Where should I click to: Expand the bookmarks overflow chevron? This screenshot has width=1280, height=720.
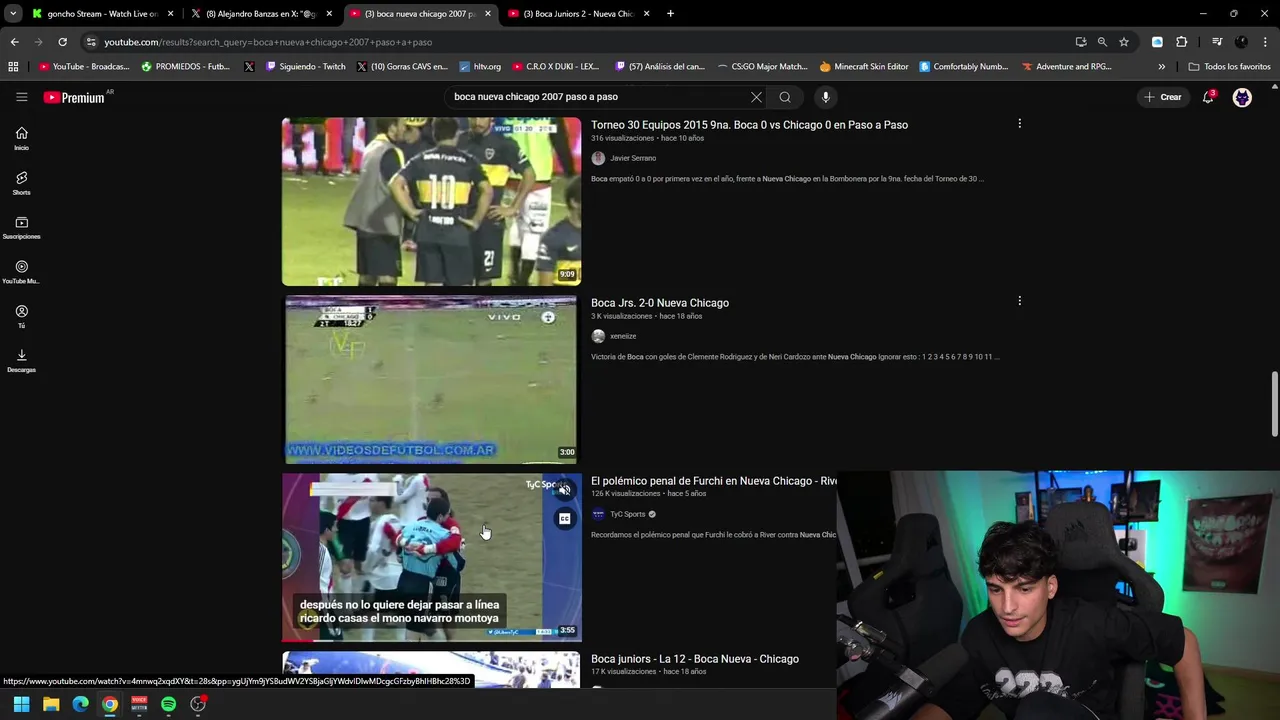point(1161,66)
